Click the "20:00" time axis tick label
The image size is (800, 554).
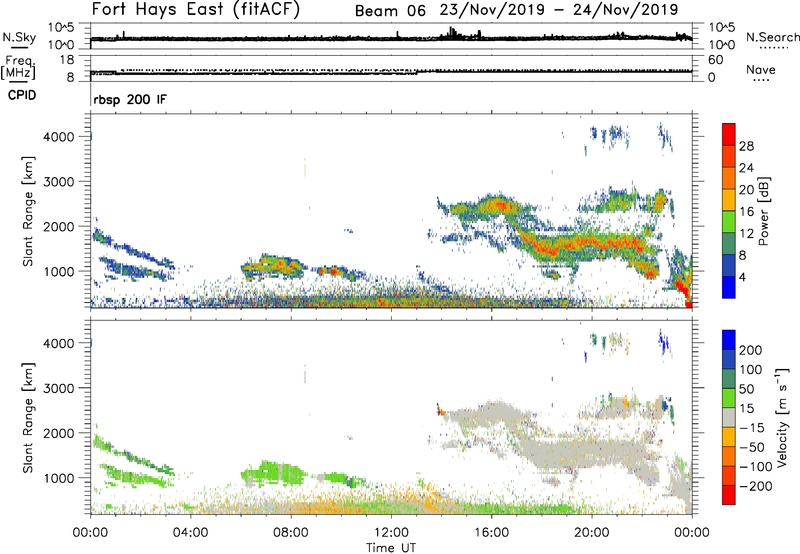591,533
